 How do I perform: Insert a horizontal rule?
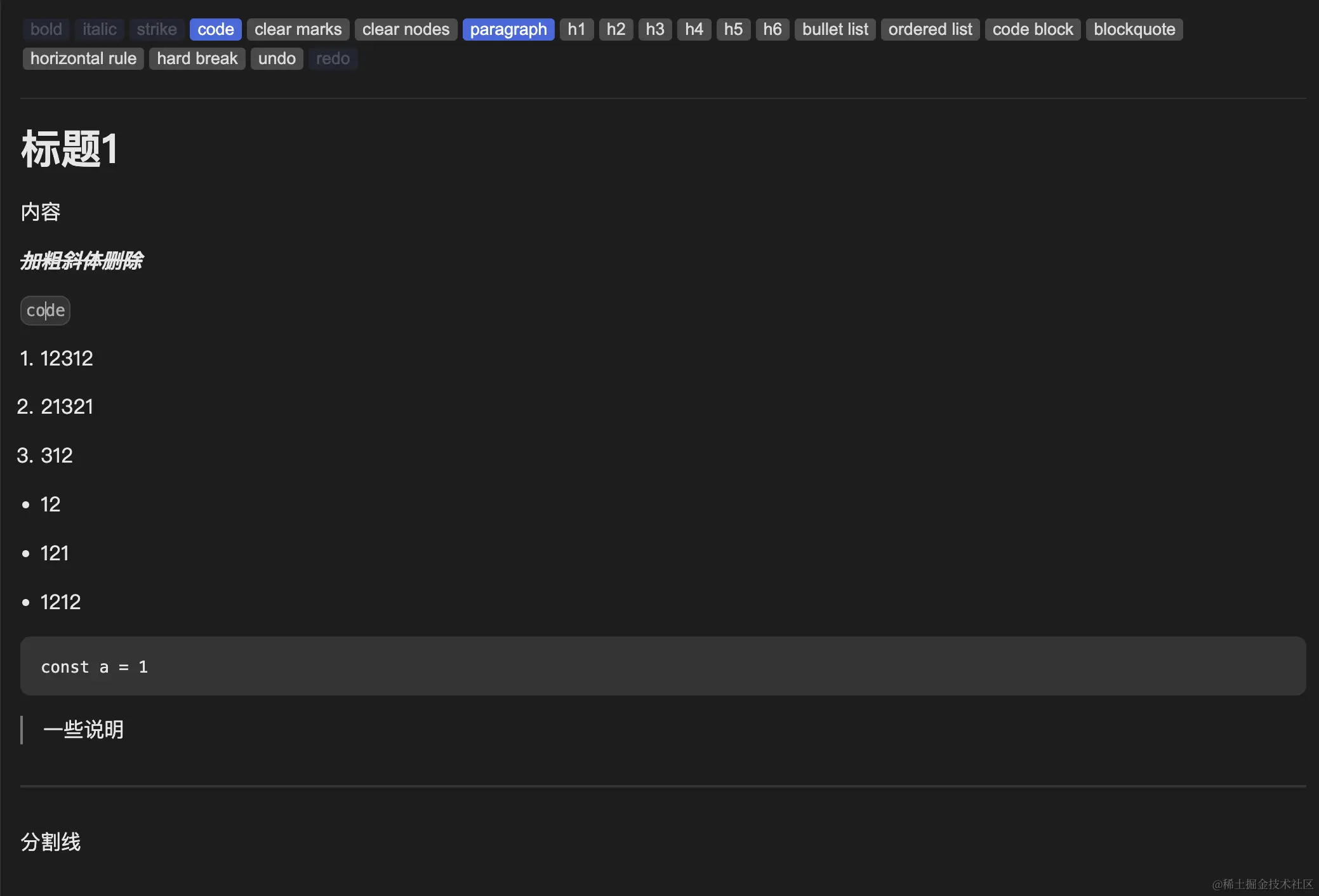coord(83,58)
